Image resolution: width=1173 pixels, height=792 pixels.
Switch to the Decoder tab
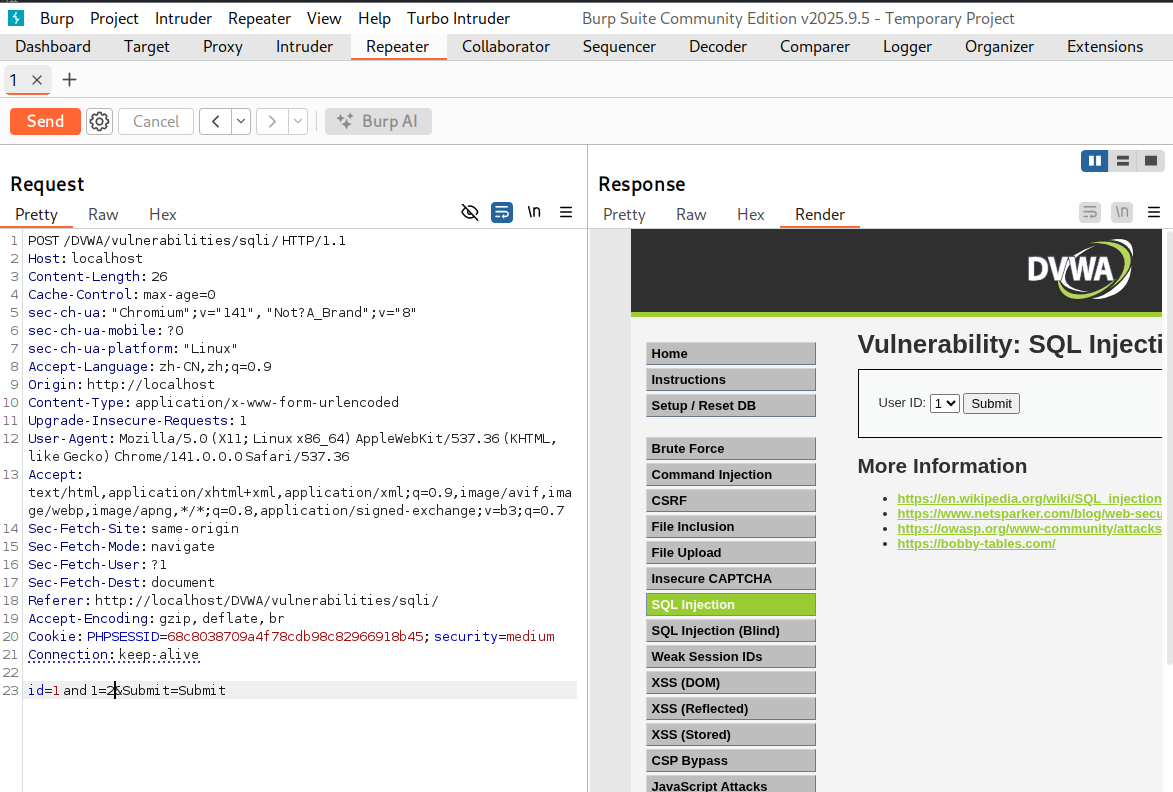[718, 46]
